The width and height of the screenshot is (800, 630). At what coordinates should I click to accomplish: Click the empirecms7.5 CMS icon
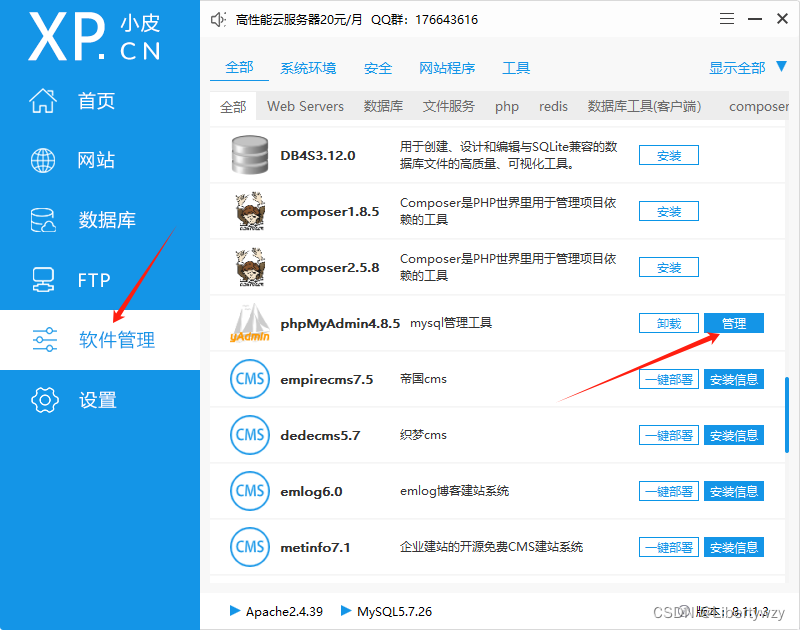click(x=249, y=379)
